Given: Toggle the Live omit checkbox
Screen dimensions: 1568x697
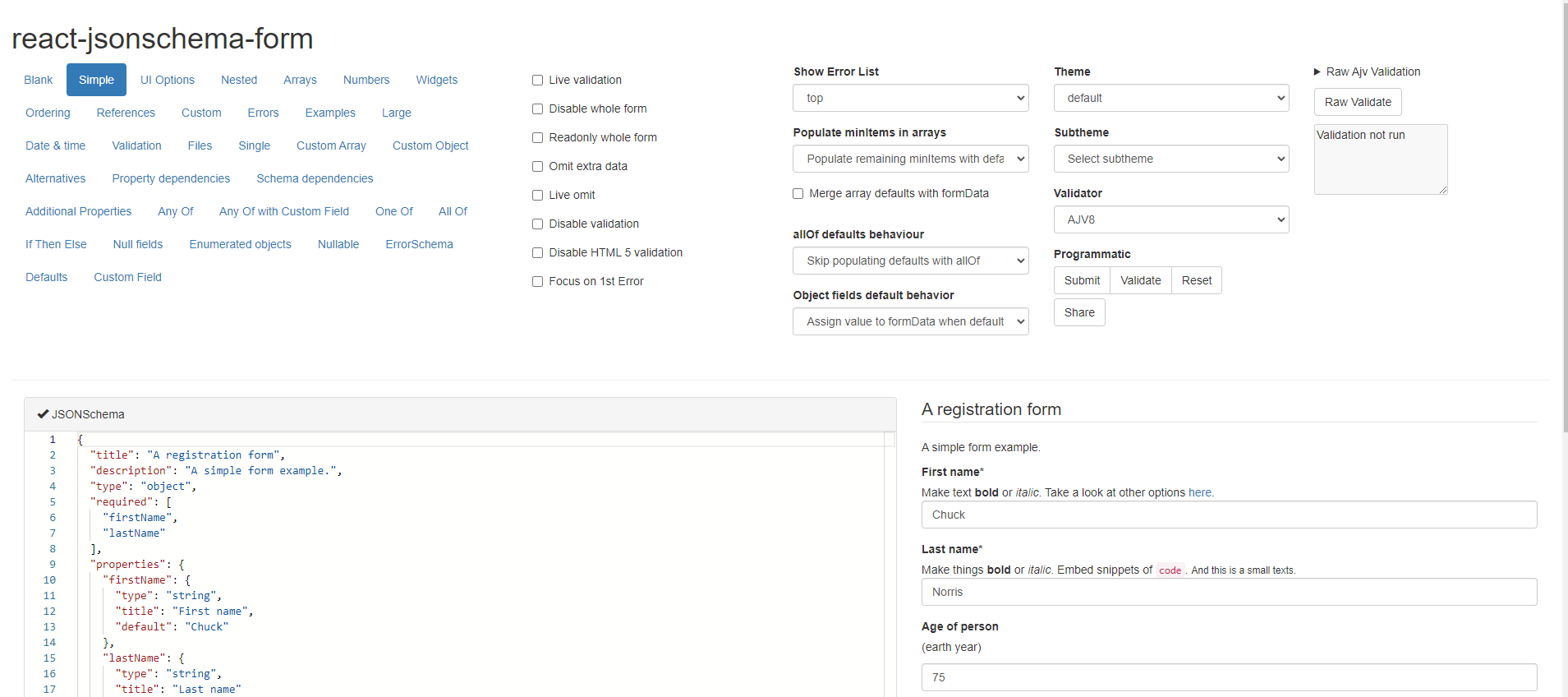Looking at the screenshot, I should tap(537, 195).
